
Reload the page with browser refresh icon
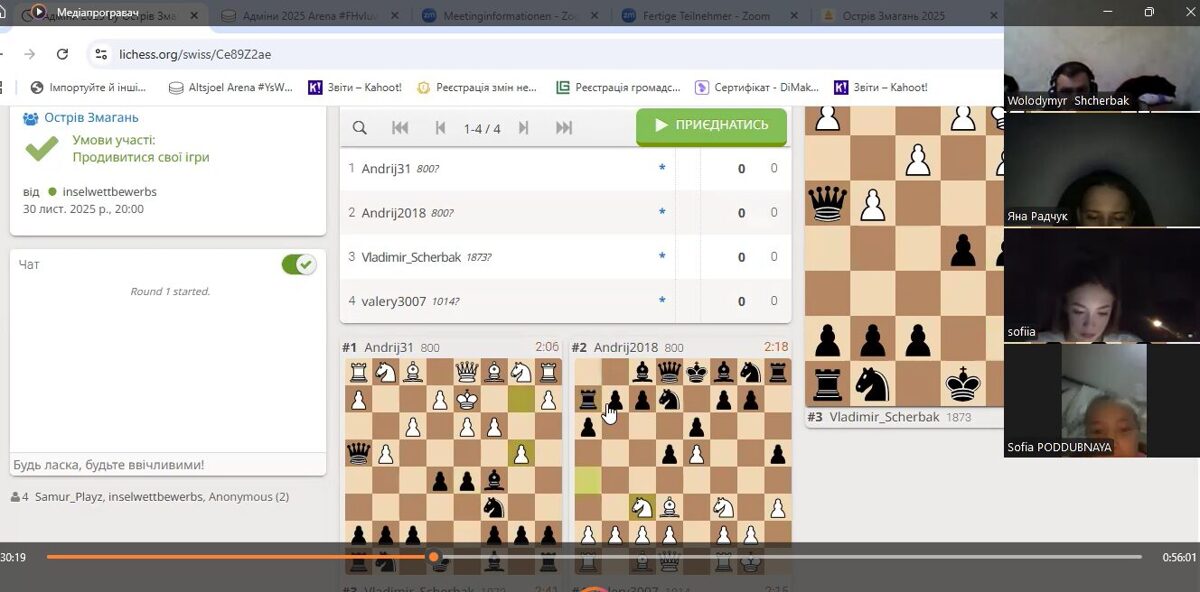pyautogui.click(x=63, y=54)
